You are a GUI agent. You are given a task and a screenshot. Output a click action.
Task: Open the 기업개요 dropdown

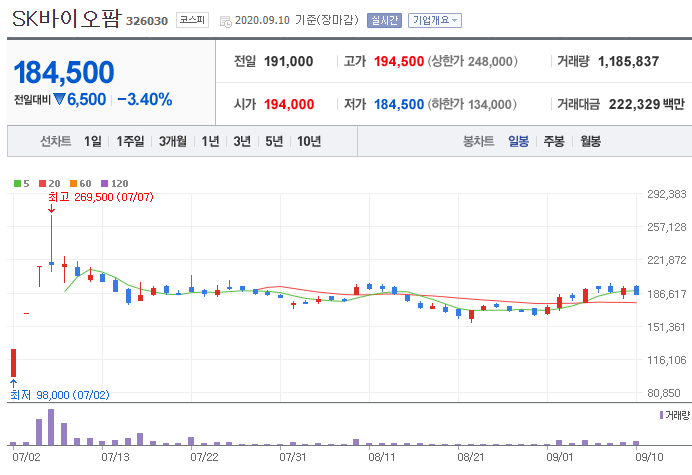click(435, 20)
